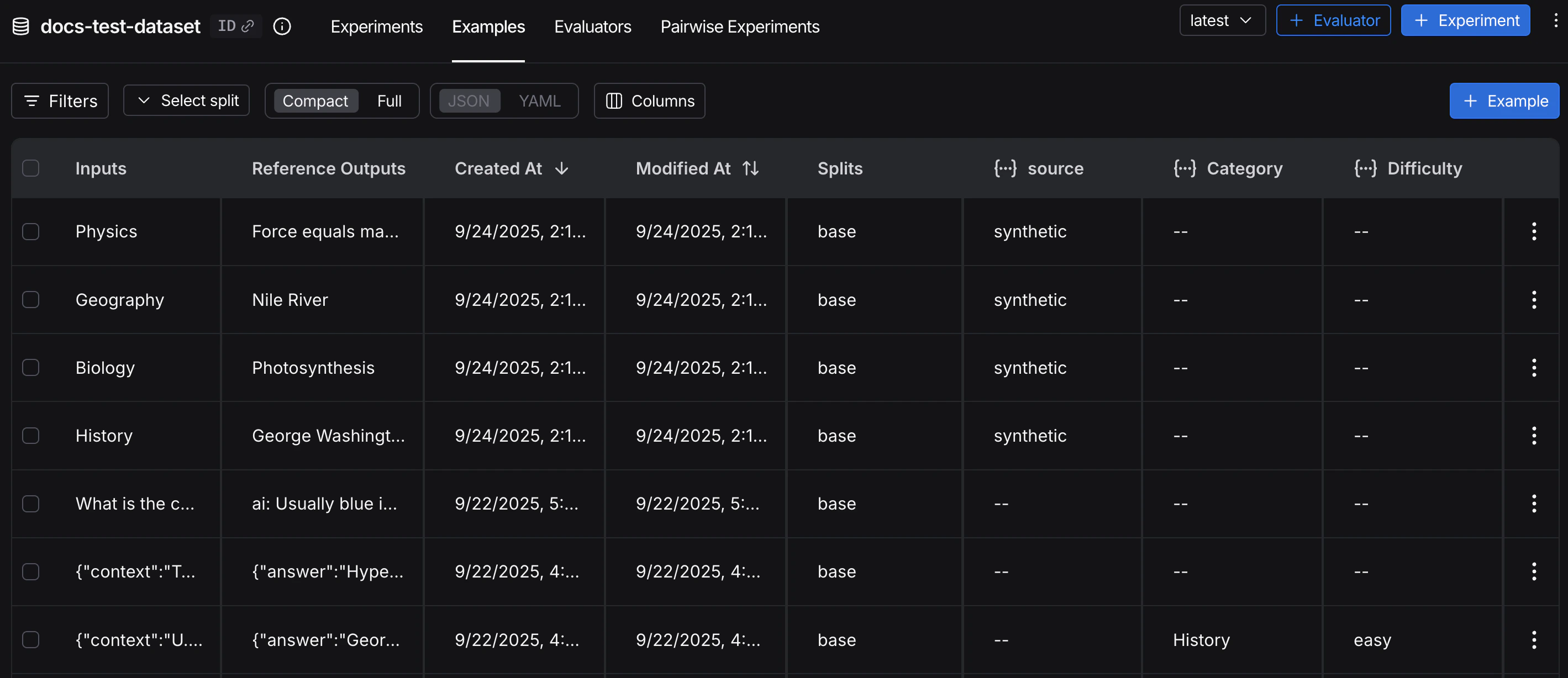The image size is (1568, 678).
Task: Open the overflow menu at the top right corner
Action: point(1556,20)
